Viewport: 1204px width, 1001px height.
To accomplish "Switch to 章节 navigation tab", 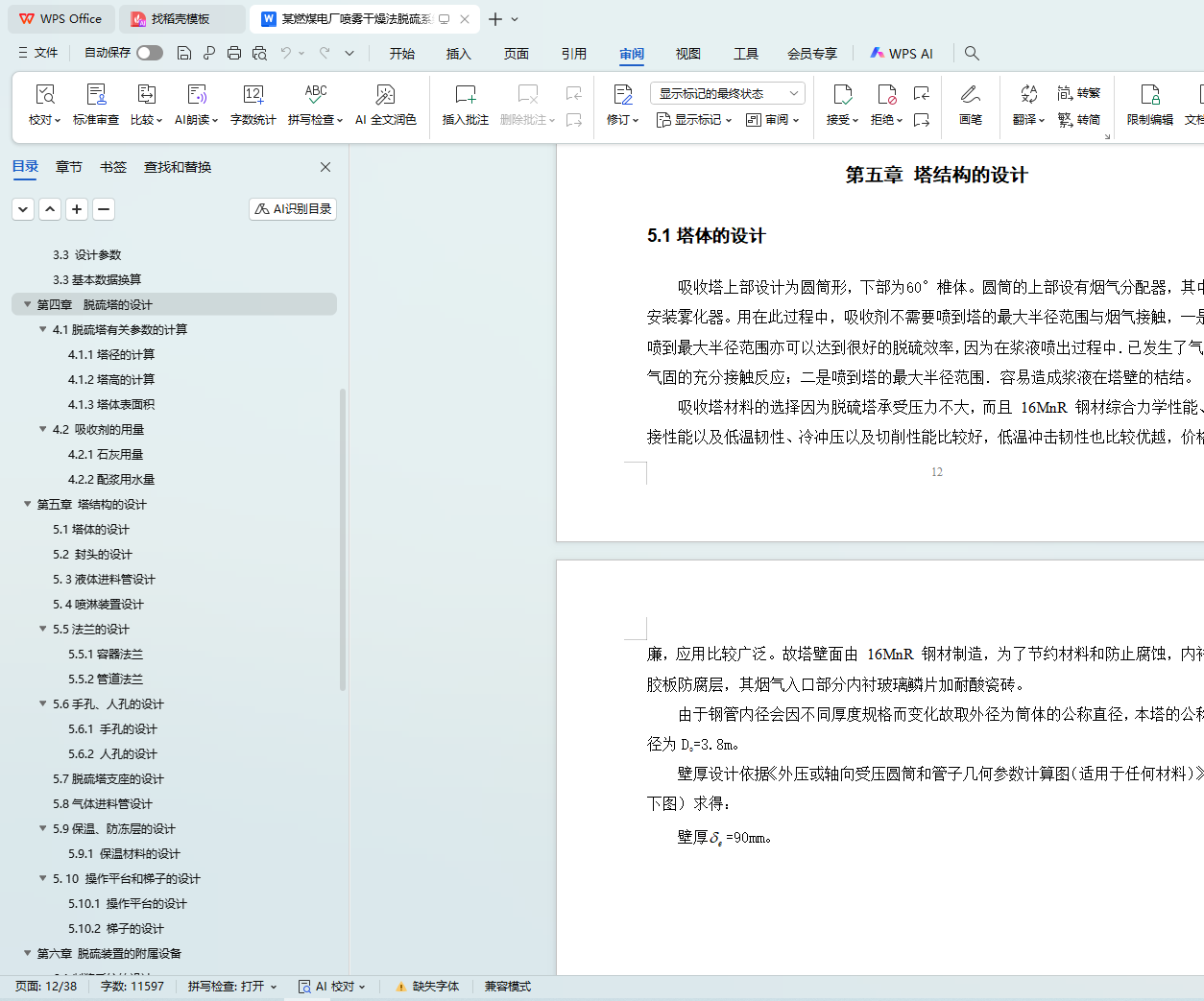I will coord(69,167).
